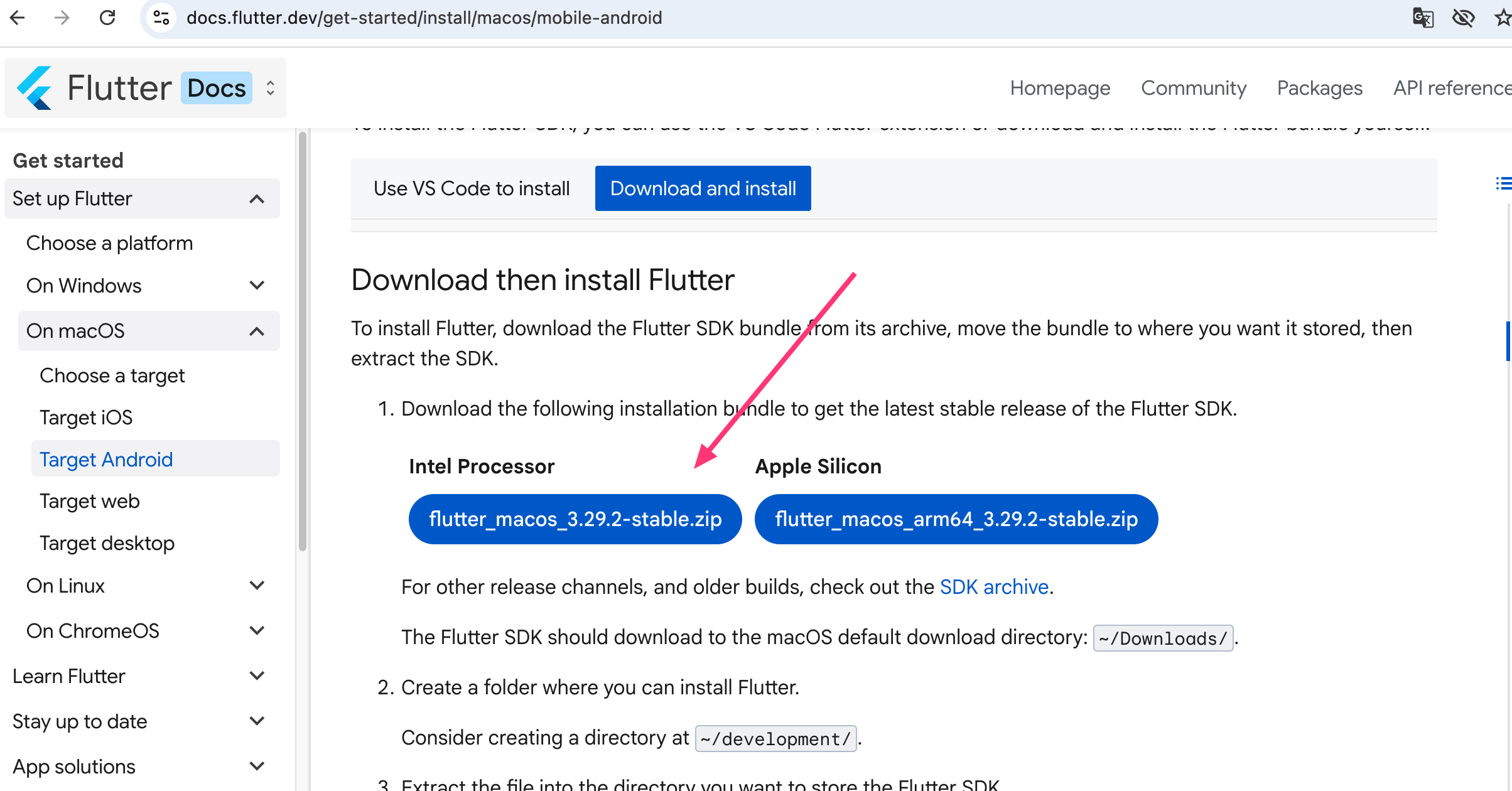
Task: Click the hidden-eye privacy icon
Action: point(1464,18)
